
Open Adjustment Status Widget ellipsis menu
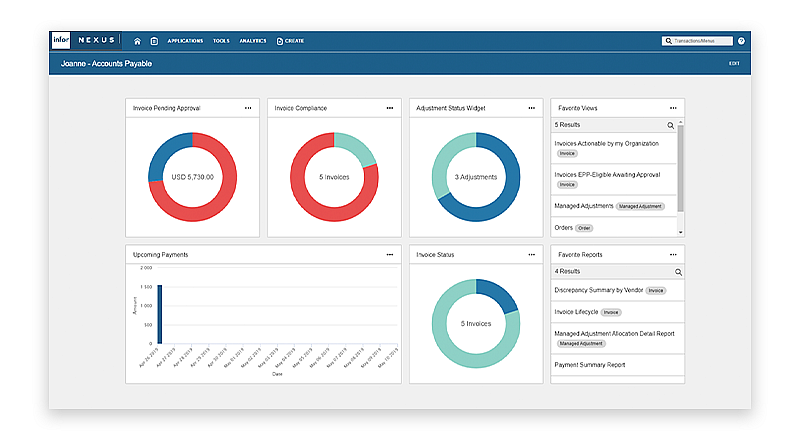(532, 108)
